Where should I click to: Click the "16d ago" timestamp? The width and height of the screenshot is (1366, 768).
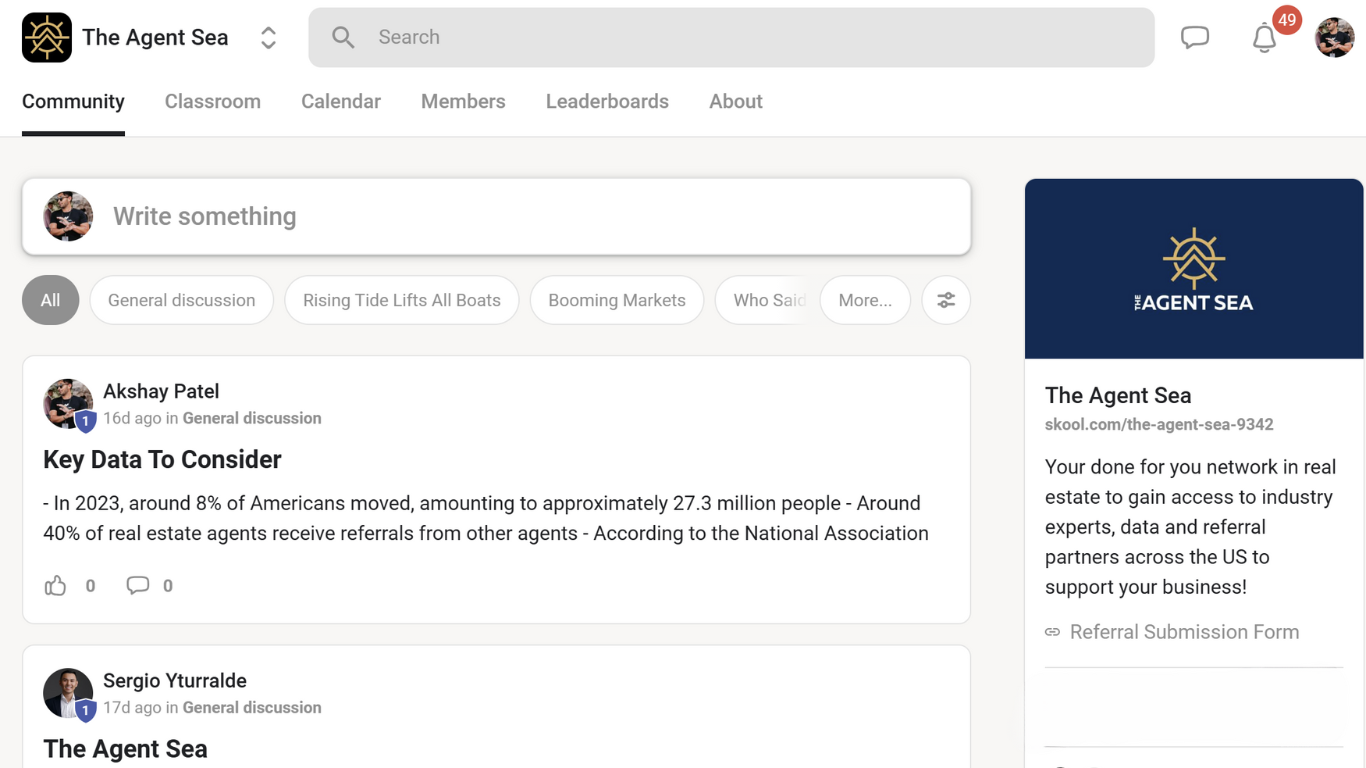click(132, 418)
